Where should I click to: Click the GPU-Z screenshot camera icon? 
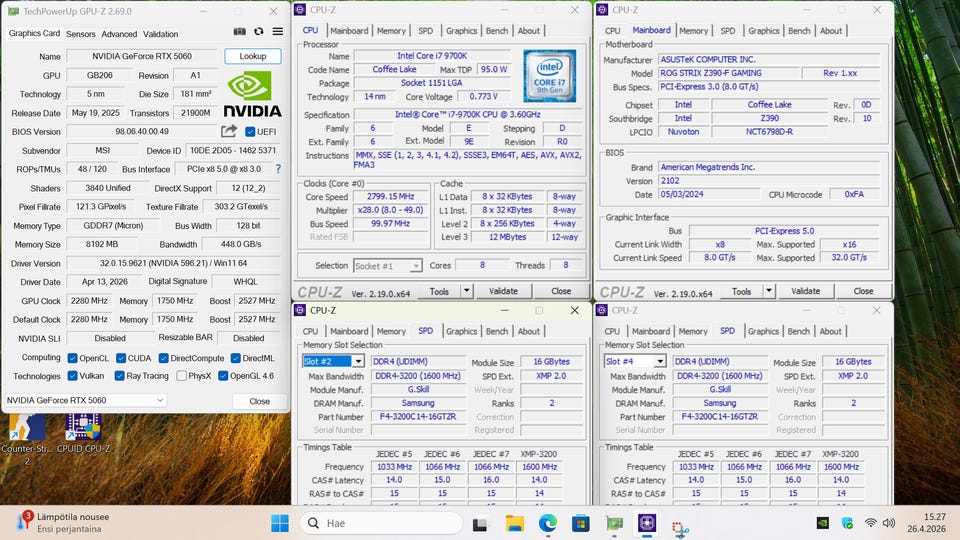pyautogui.click(x=240, y=33)
